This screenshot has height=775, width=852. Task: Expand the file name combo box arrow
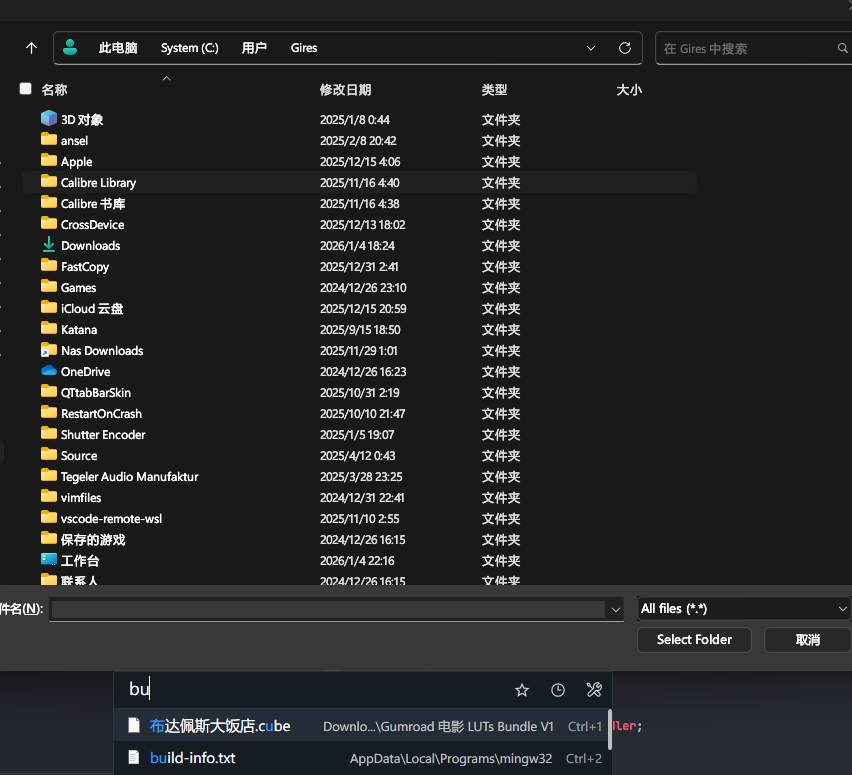pos(615,609)
